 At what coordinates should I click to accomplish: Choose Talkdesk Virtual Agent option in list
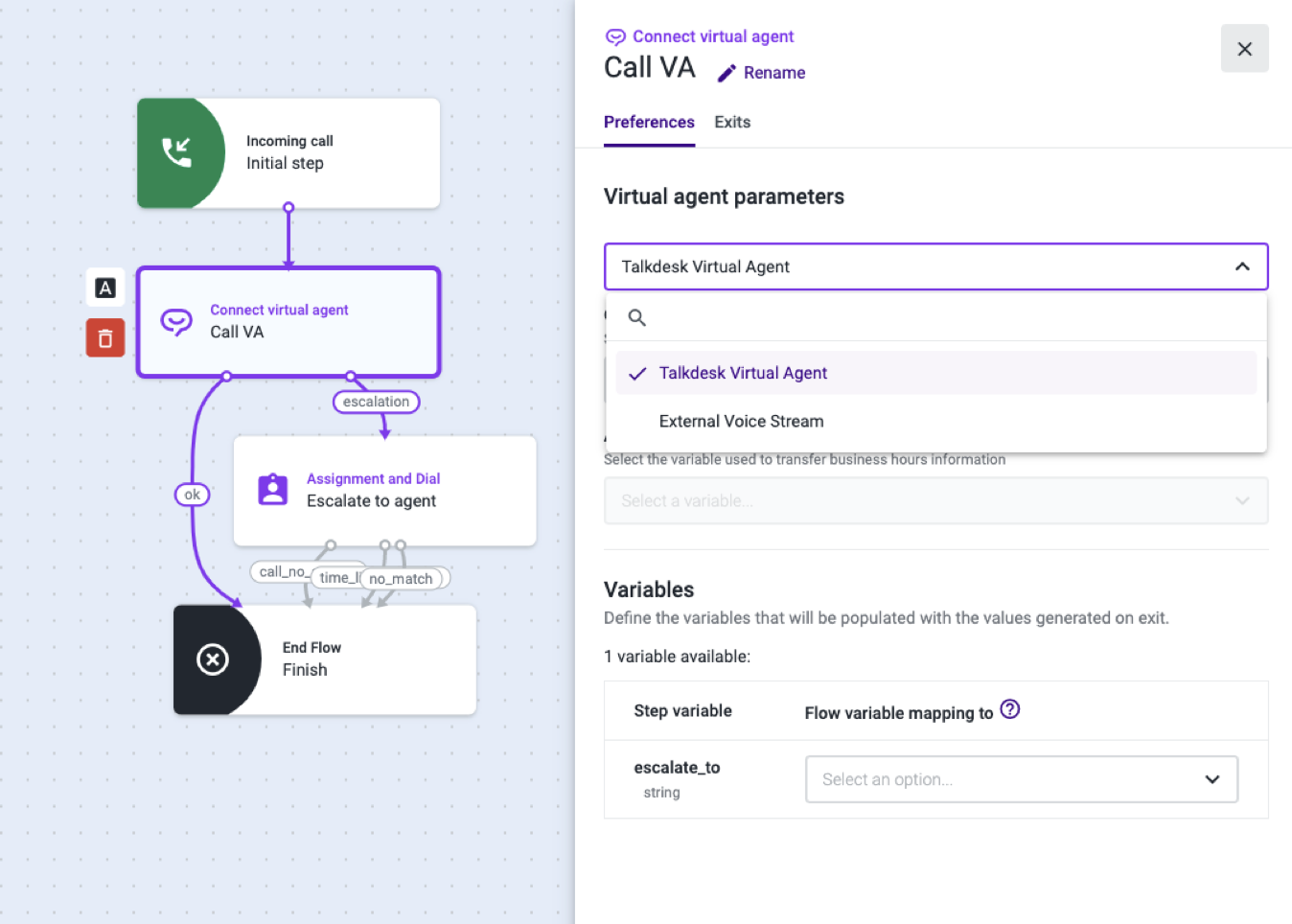[x=936, y=373]
